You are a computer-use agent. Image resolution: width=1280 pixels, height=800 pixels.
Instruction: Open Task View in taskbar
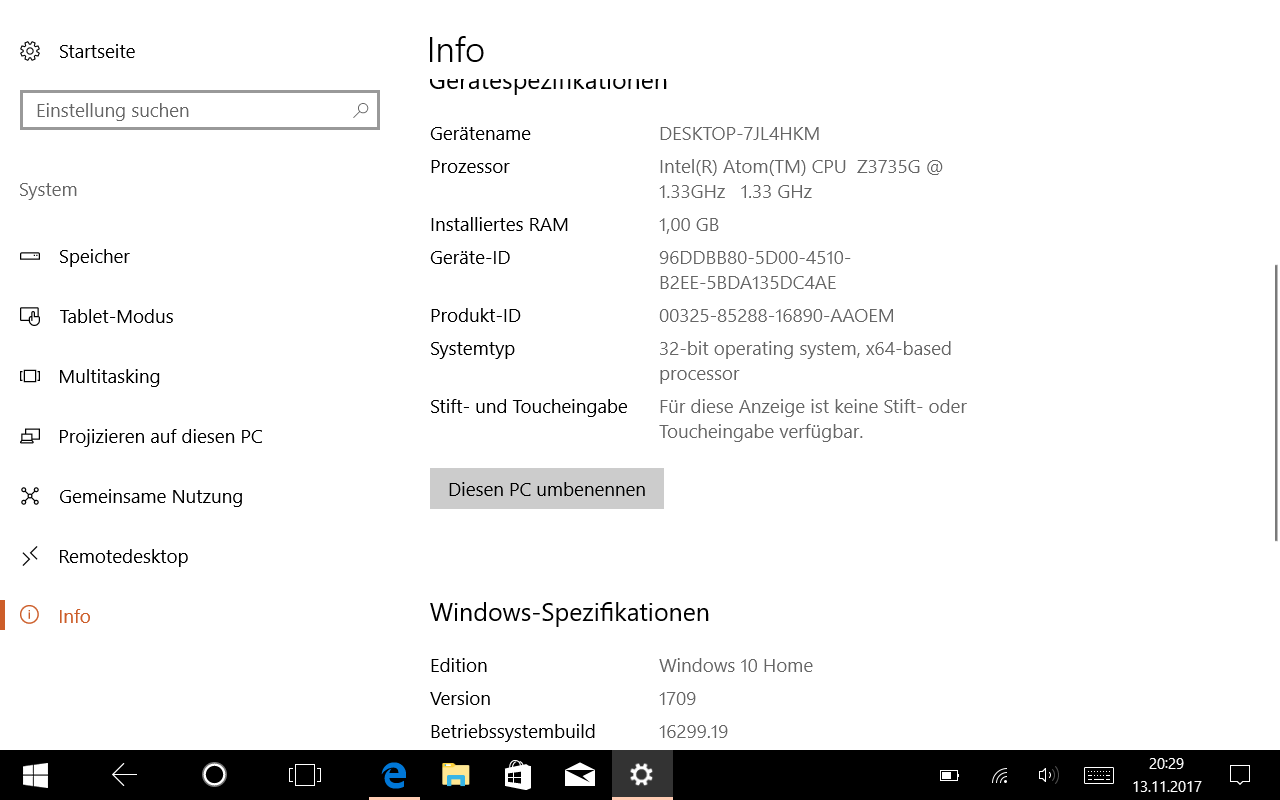[x=304, y=775]
